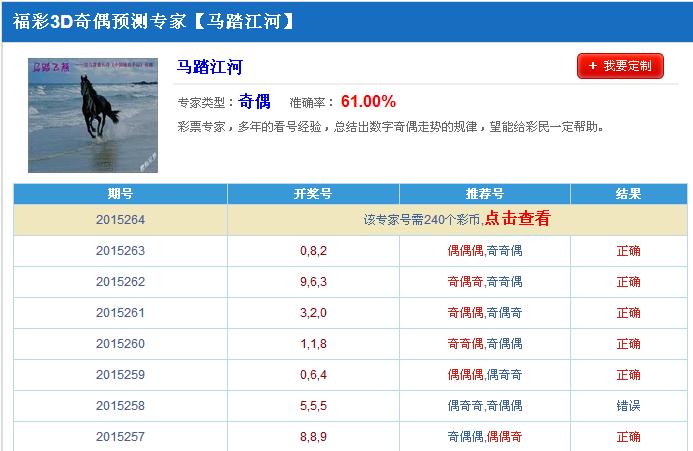Click the 正确 result for issue 2015261
The height and width of the screenshot is (451, 693).
pyautogui.click(x=628, y=313)
